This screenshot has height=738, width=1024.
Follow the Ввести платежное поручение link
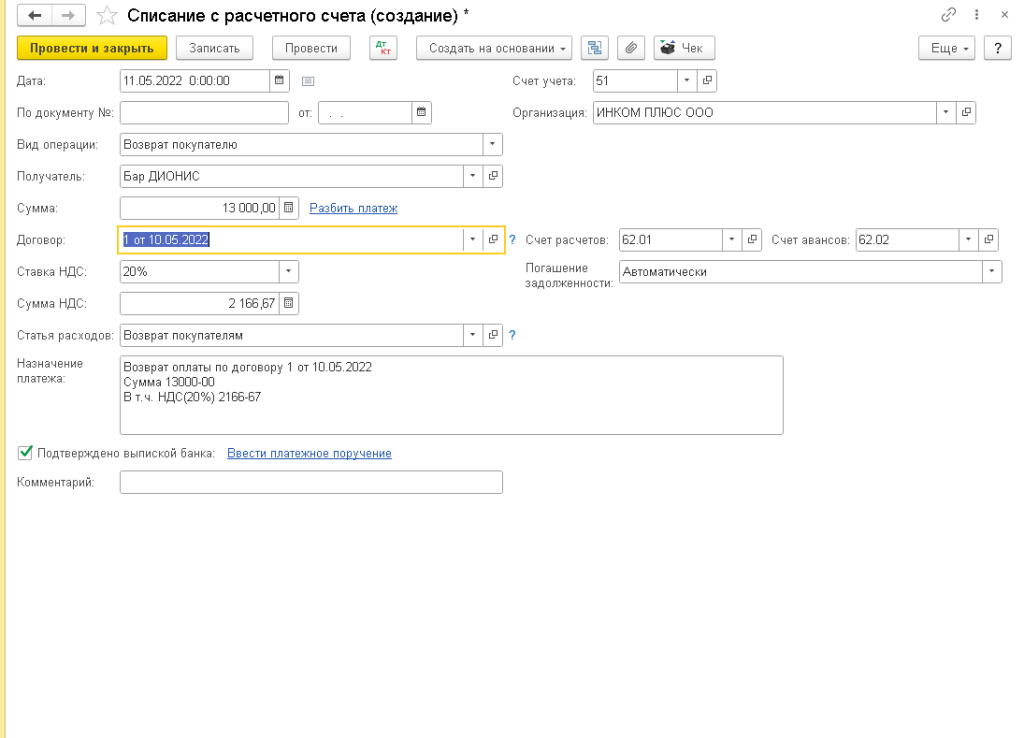coord(309,453)
